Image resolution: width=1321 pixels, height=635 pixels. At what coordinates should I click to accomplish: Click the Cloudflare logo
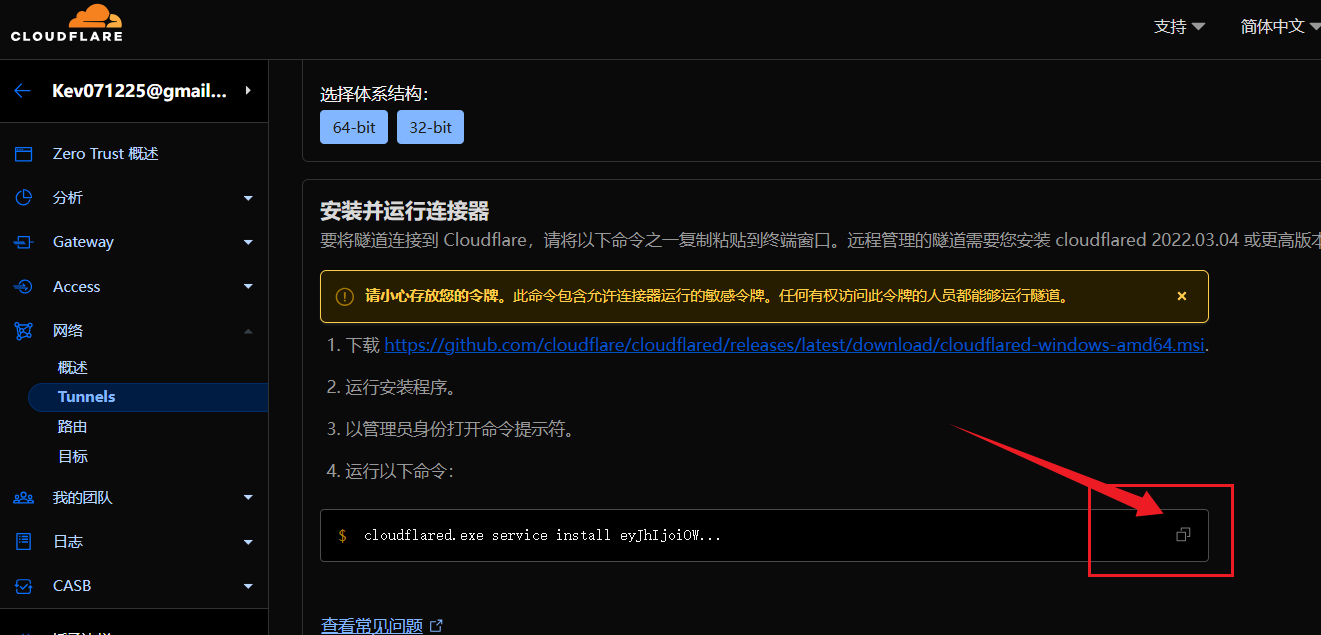pos(67,24)
